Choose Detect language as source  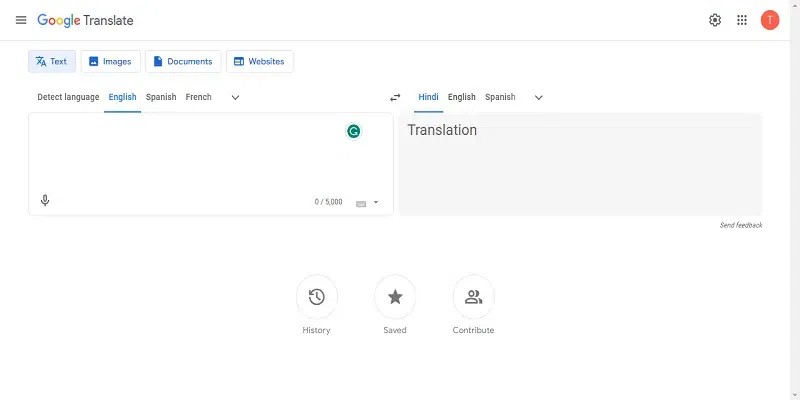[x=68, y=97]
